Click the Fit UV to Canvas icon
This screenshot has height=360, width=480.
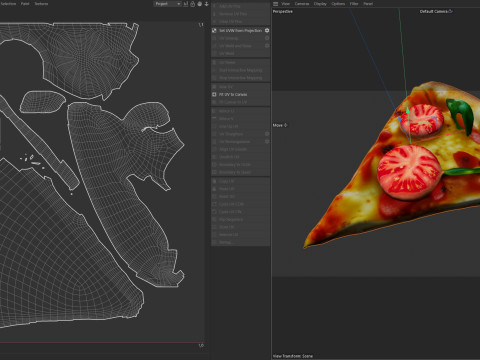click(x=214, y=94)
